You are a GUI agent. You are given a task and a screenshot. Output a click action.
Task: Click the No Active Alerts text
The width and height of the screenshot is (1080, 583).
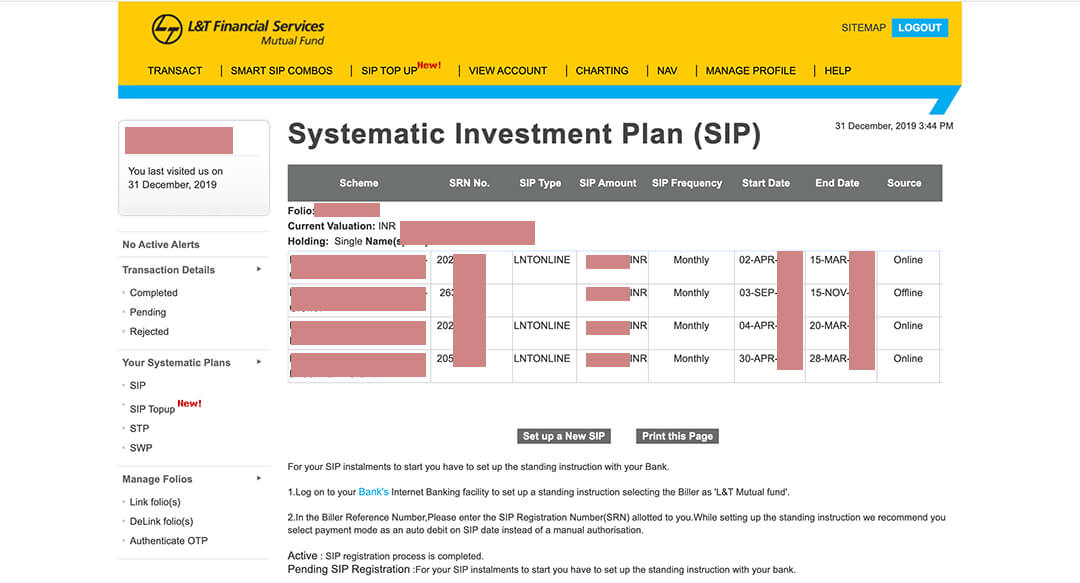pyautogui.click(x=160, y=245)
